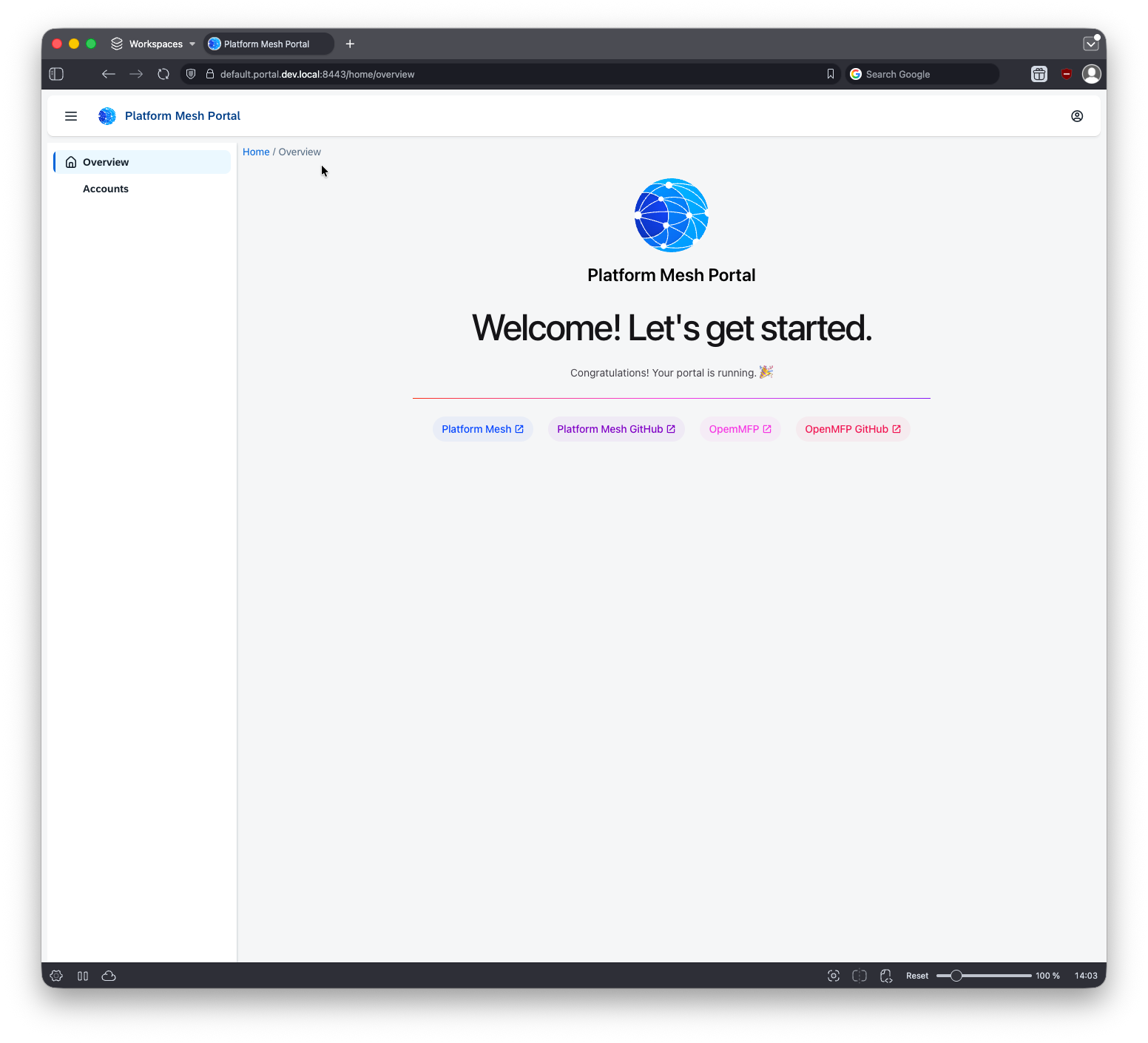Open the Home breadcrumb link
Viewport: 1148px width, 1043px height.
point(256,152)
